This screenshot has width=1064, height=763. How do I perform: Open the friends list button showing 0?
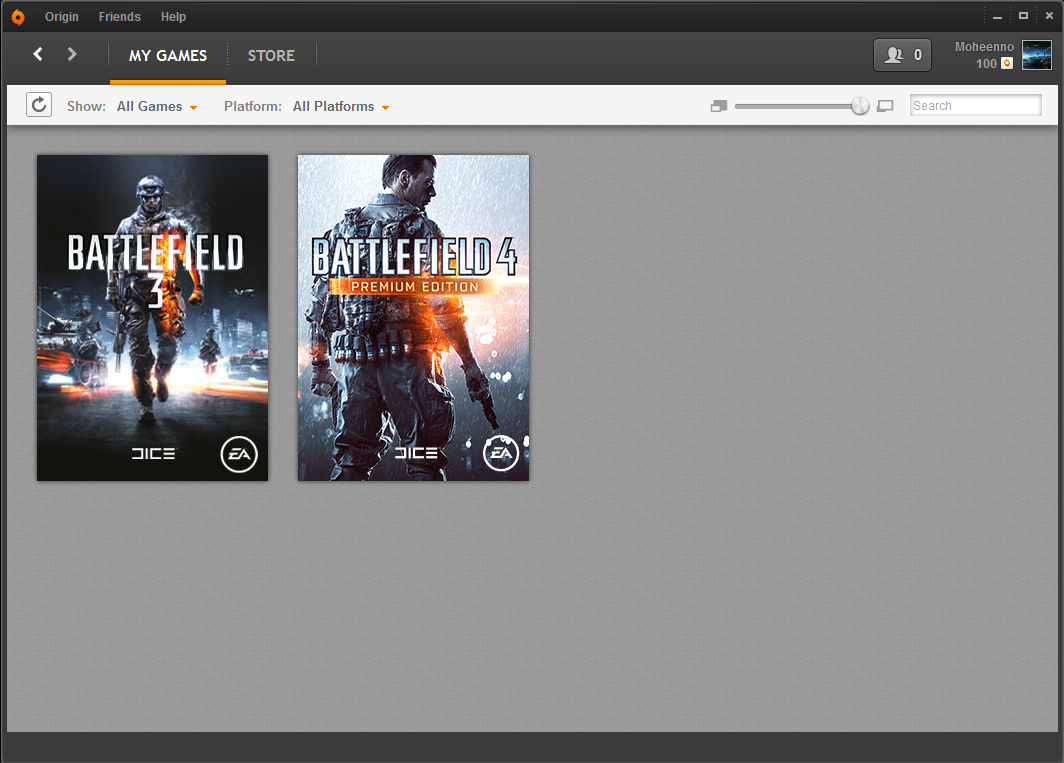pyautogui.click(x=902, y=55)
